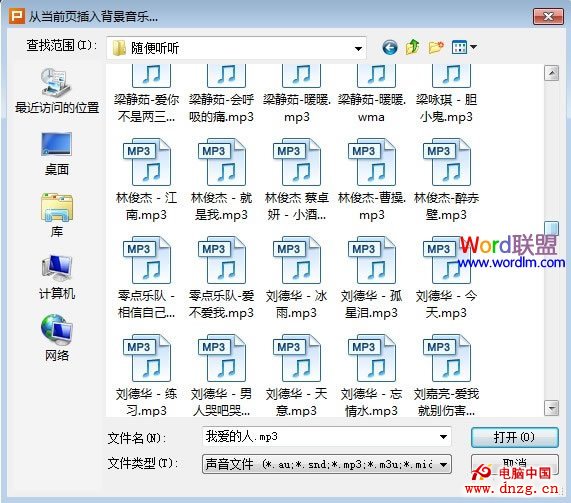571x503 pixels.
Task: Open the Libraries (库) shortcut
Action: [x=57, y=216]
